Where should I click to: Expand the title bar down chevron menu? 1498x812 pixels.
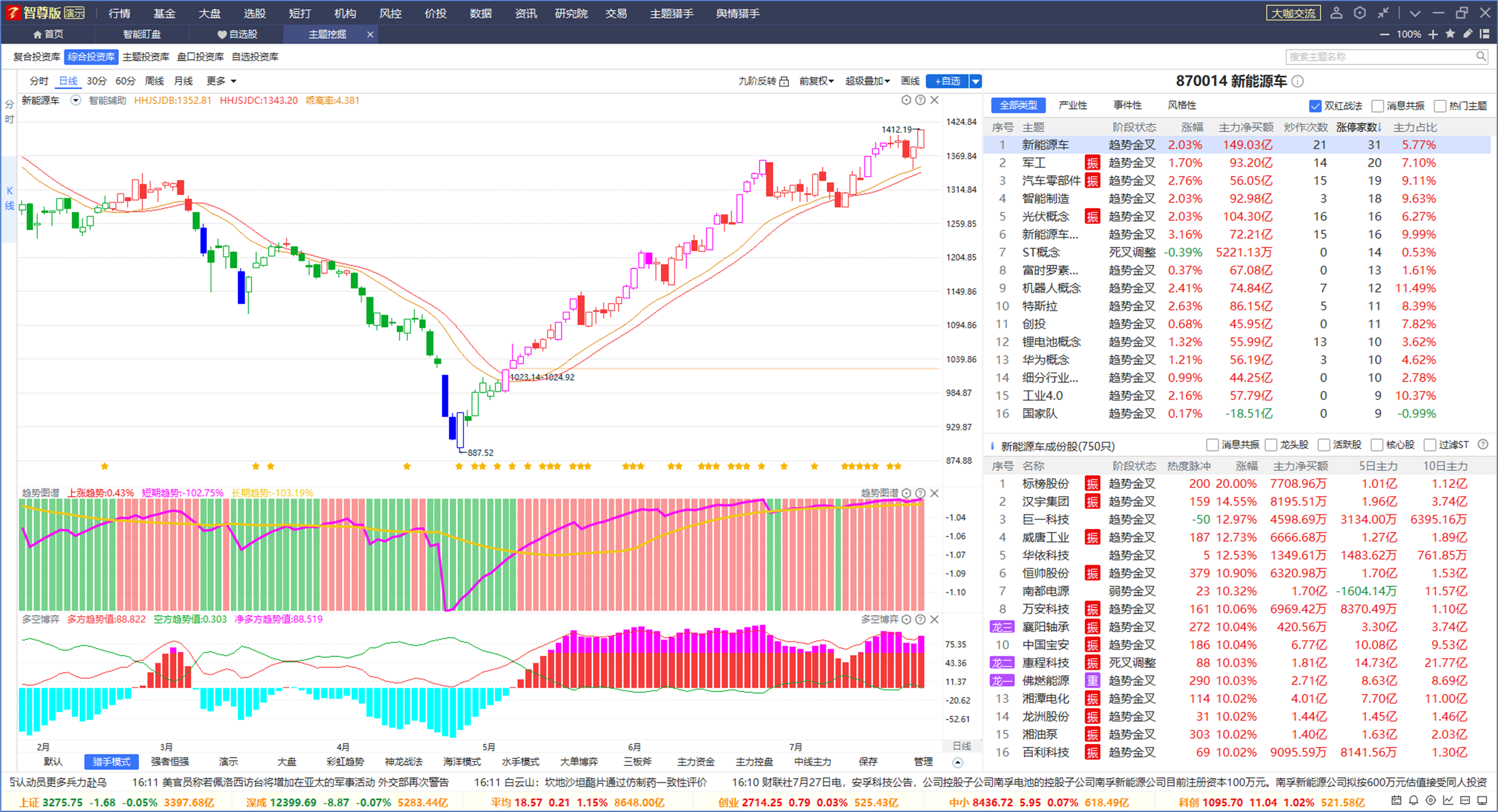[x=1415, y=13]
